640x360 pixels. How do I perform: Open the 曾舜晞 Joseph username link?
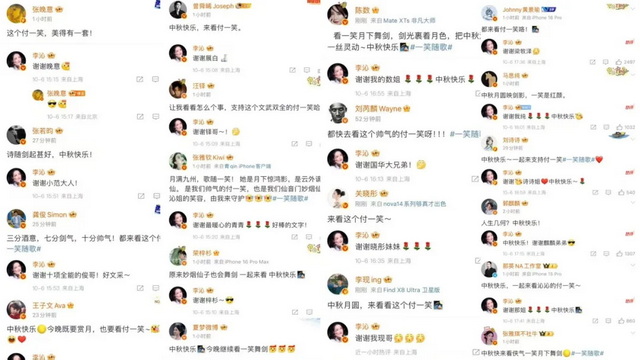[213, 6]
